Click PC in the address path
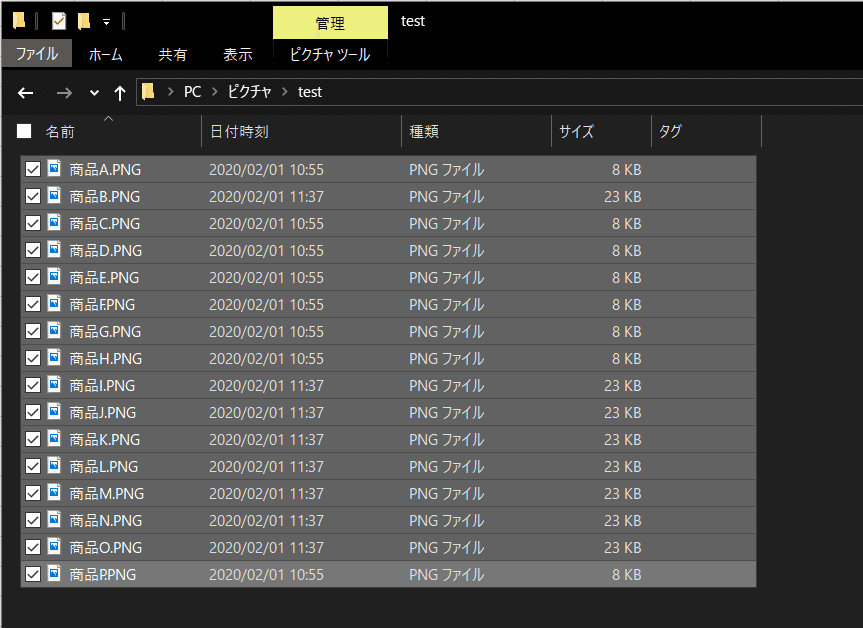Viewport: 863px width, 628px height. tap(193, 92)
